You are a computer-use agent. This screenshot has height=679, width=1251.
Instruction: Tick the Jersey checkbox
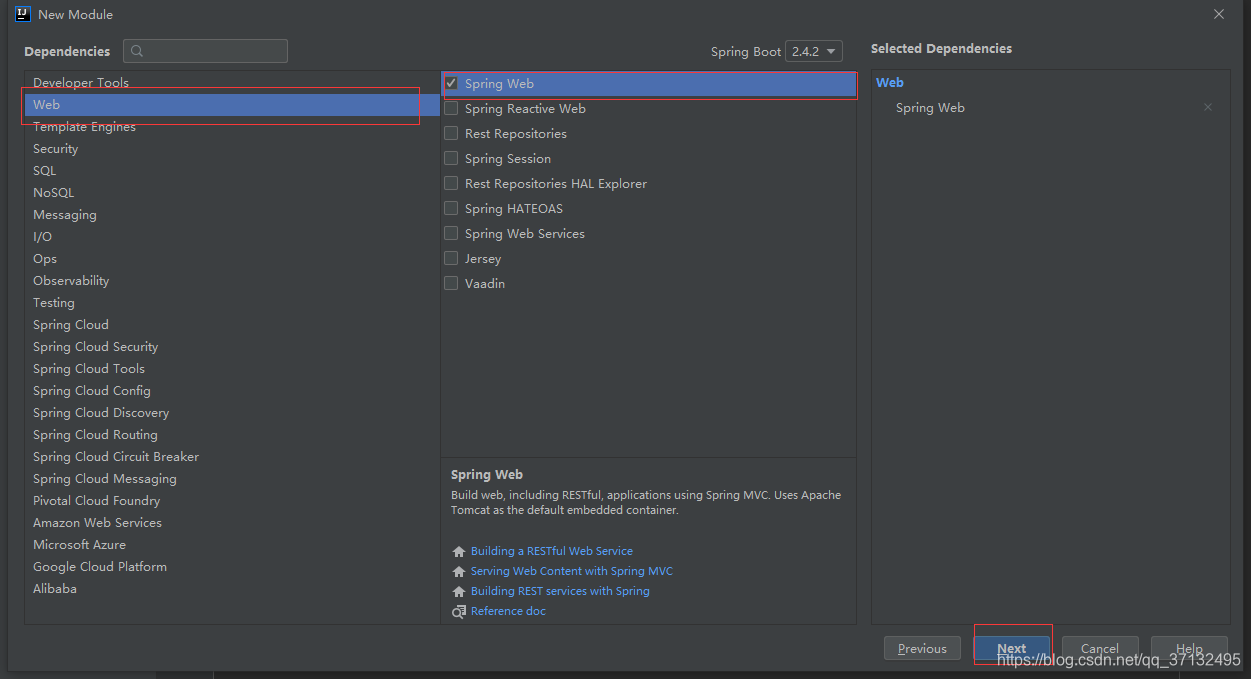pyautogui.click(x=451, y=259)
